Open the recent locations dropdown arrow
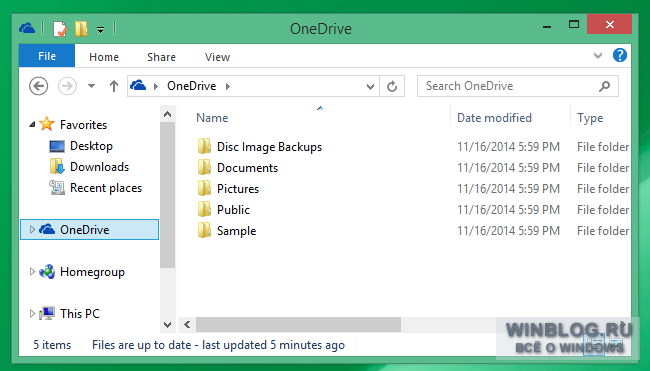The height and width of the screenshot is (371, 650). (x=92, y=86)
